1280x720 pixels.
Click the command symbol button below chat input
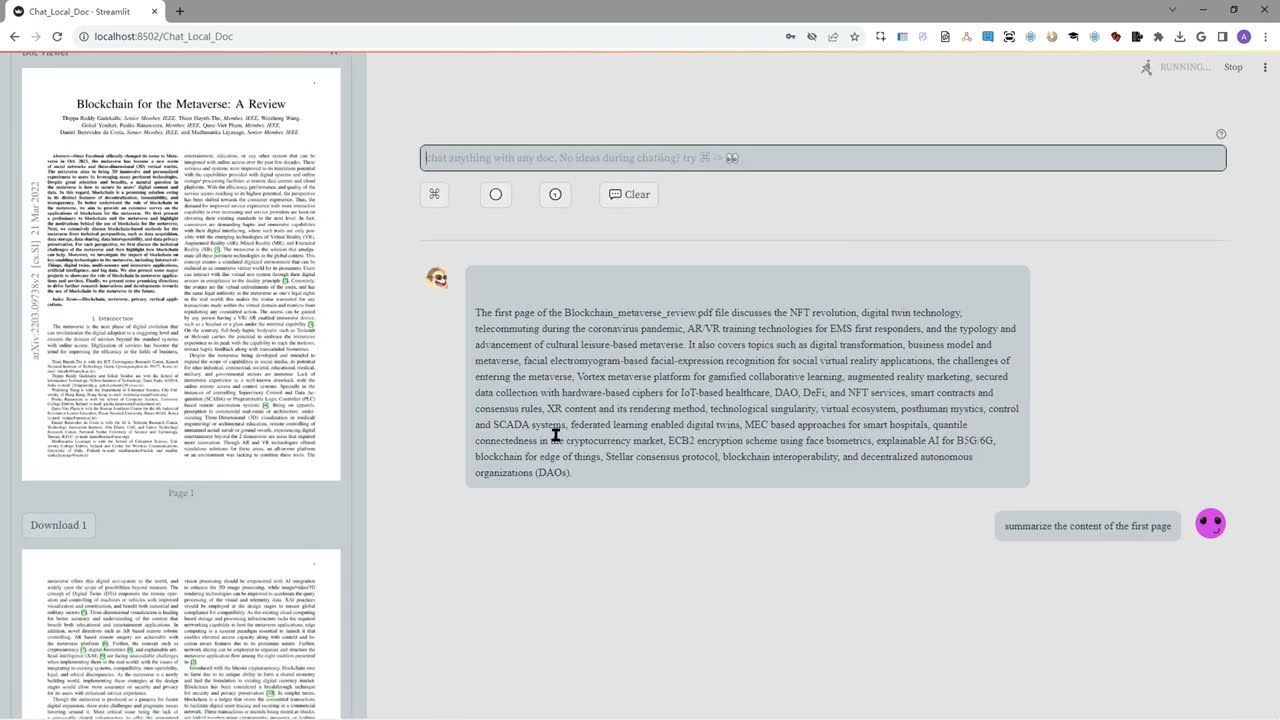click(434, 194)
